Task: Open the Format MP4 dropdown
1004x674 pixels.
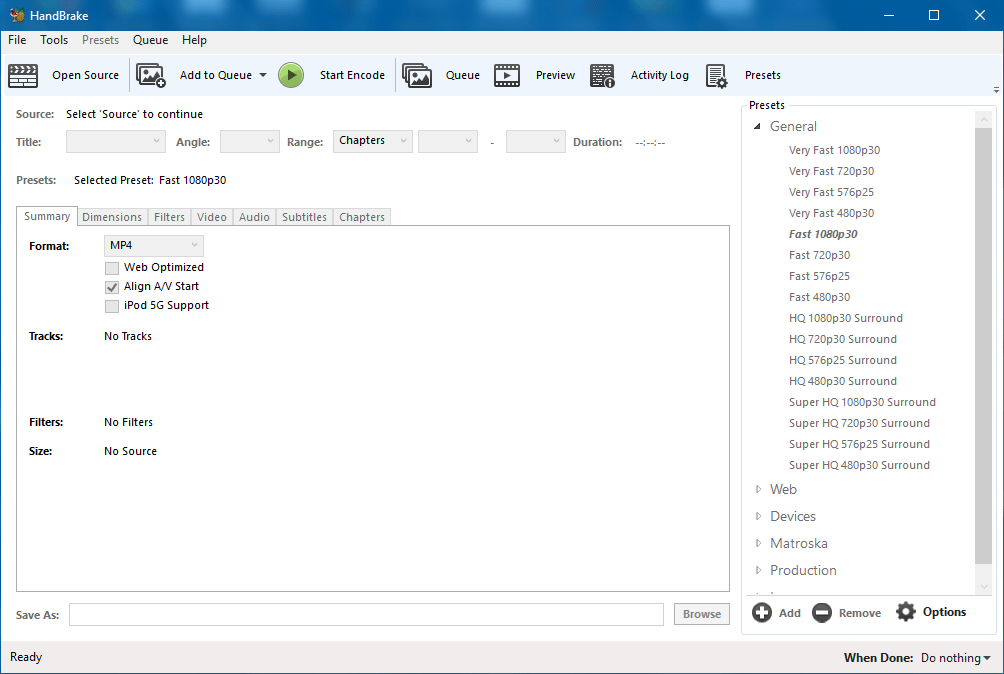Action: tap(154, 246)
